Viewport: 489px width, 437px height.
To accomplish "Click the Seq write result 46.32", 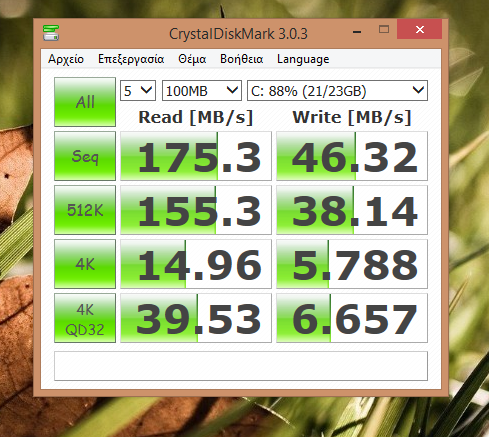I will click(x=352, y=156).
